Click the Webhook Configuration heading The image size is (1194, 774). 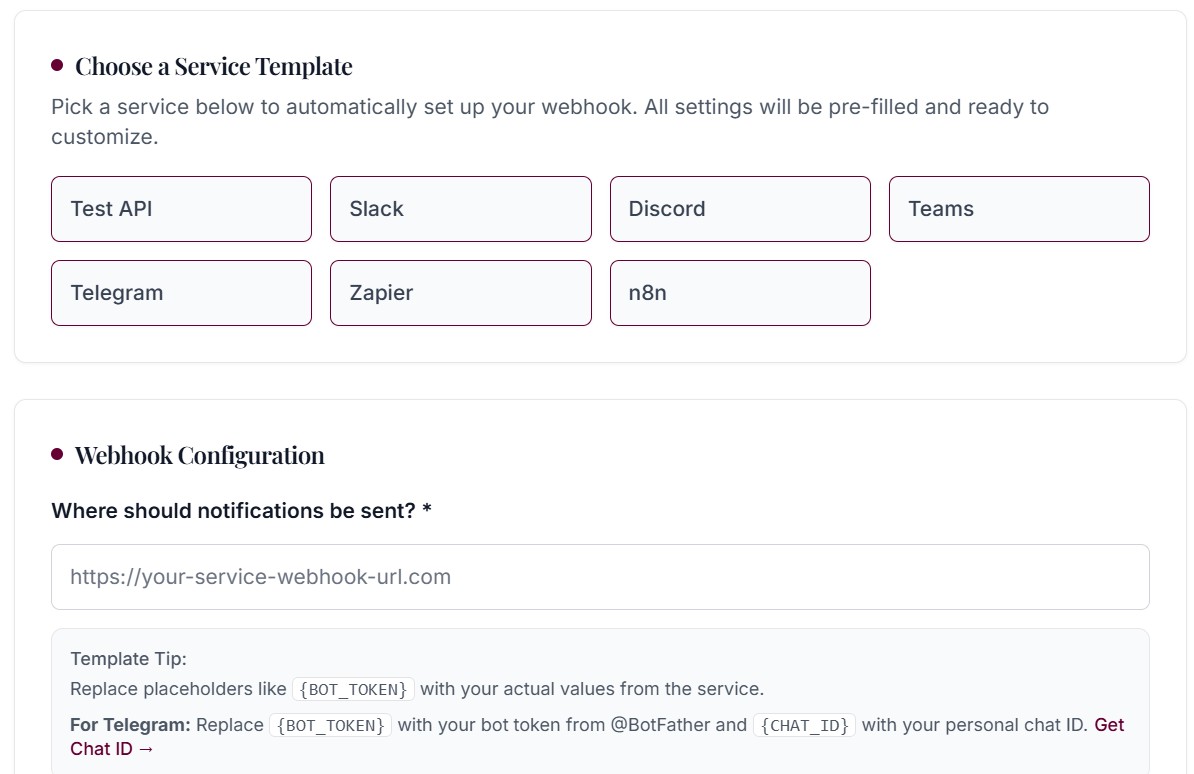199,455
